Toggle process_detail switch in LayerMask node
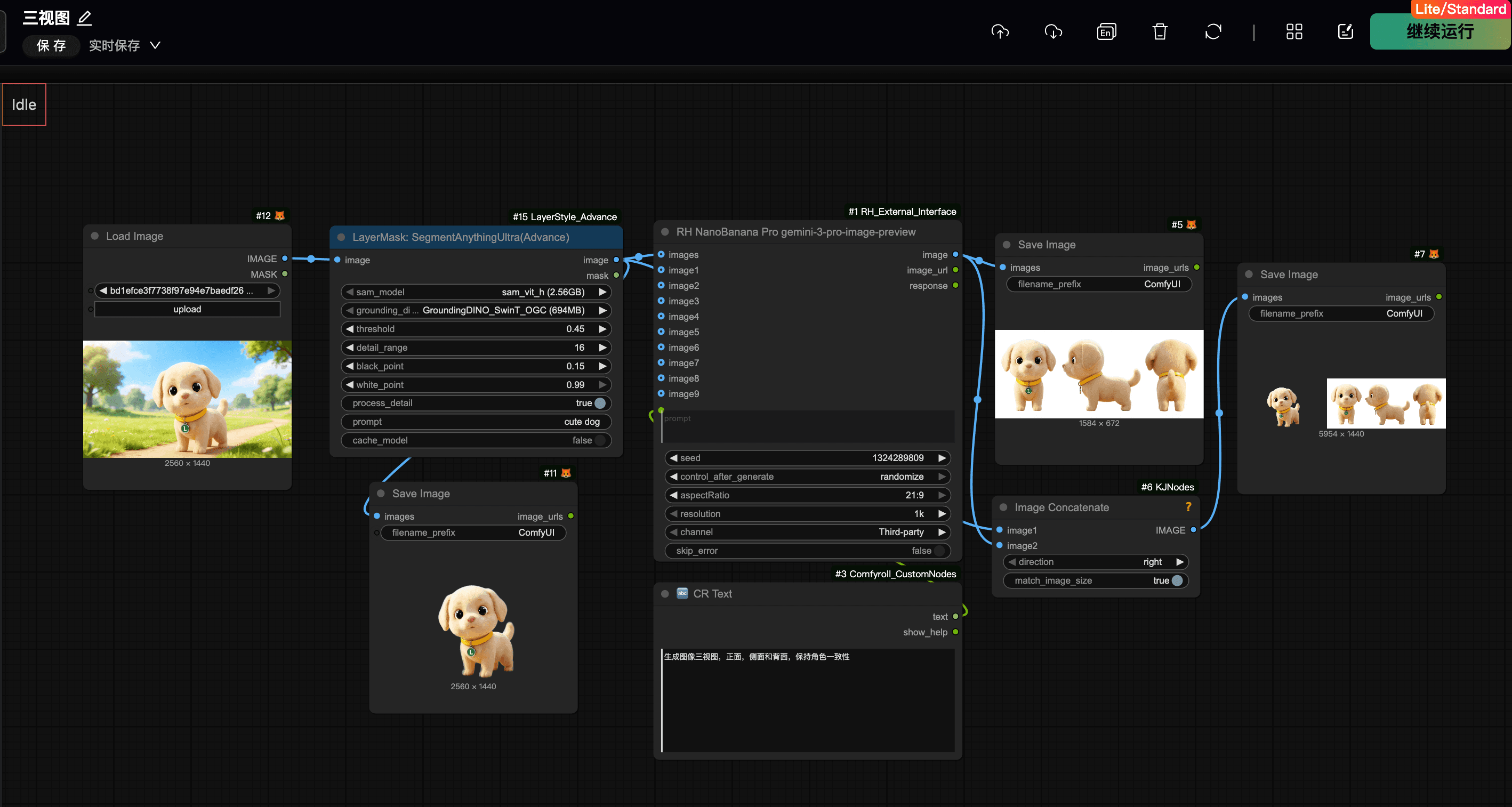The image size is (1512, 807). (600, 403)
